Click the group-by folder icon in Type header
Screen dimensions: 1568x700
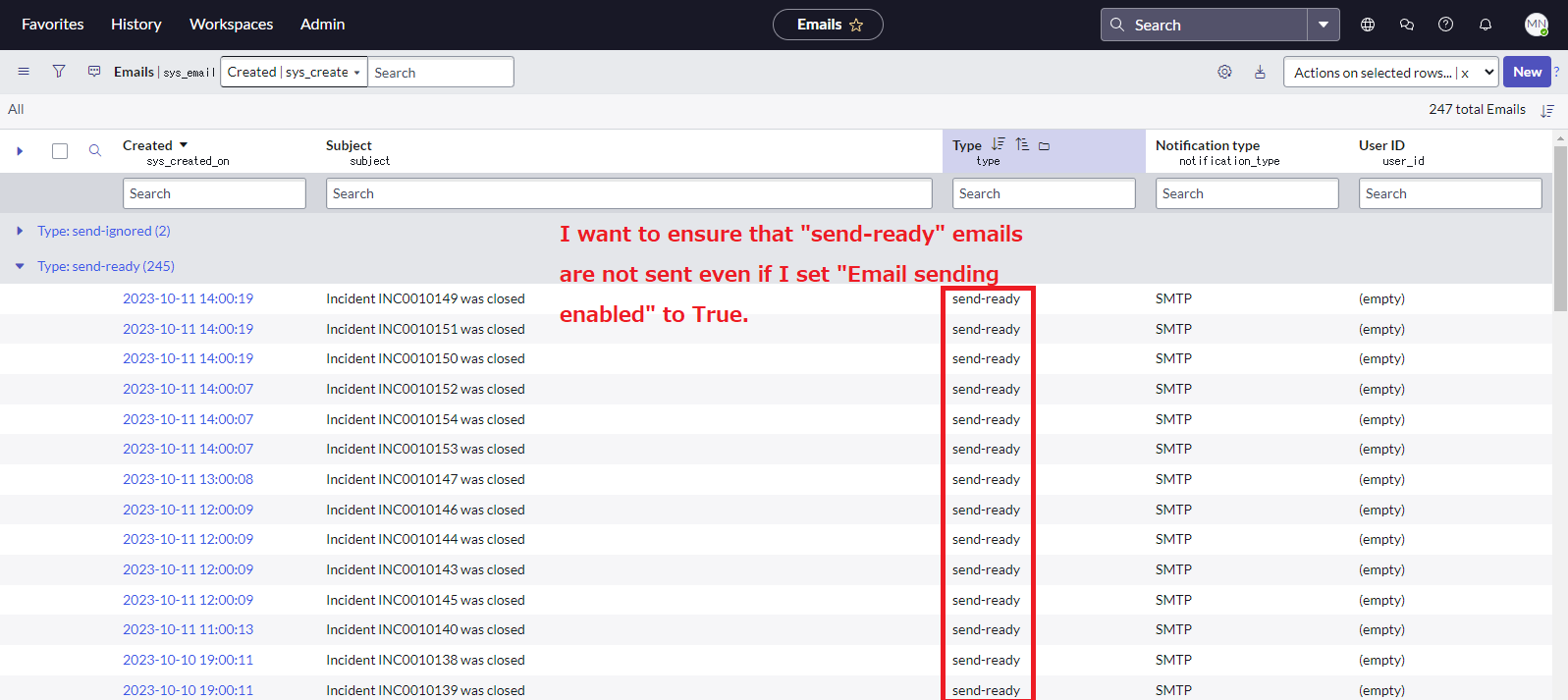1045,145
